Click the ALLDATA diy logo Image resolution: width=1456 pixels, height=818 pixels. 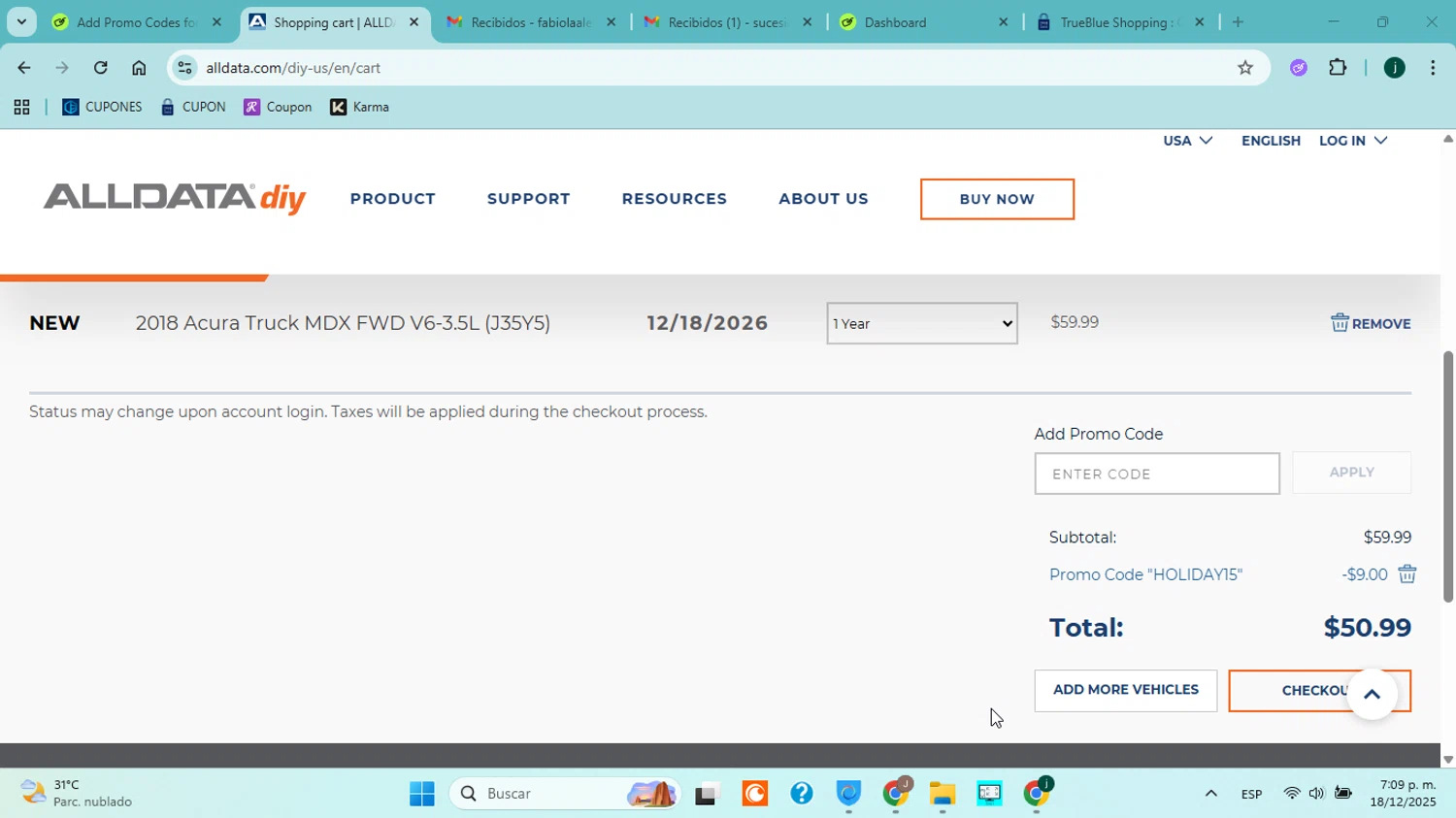175,198
